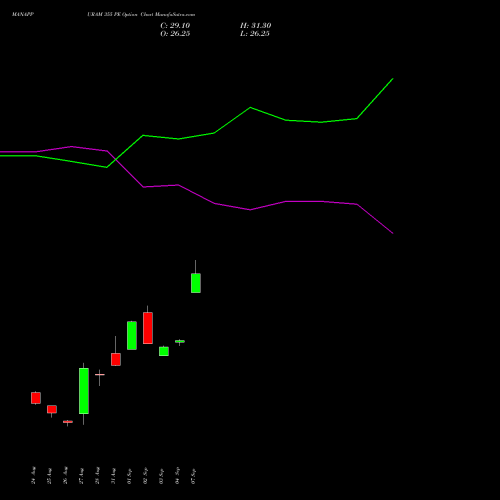
Task: Click the doji candle for 28 Aug
Action: click(x=100, y=375)
